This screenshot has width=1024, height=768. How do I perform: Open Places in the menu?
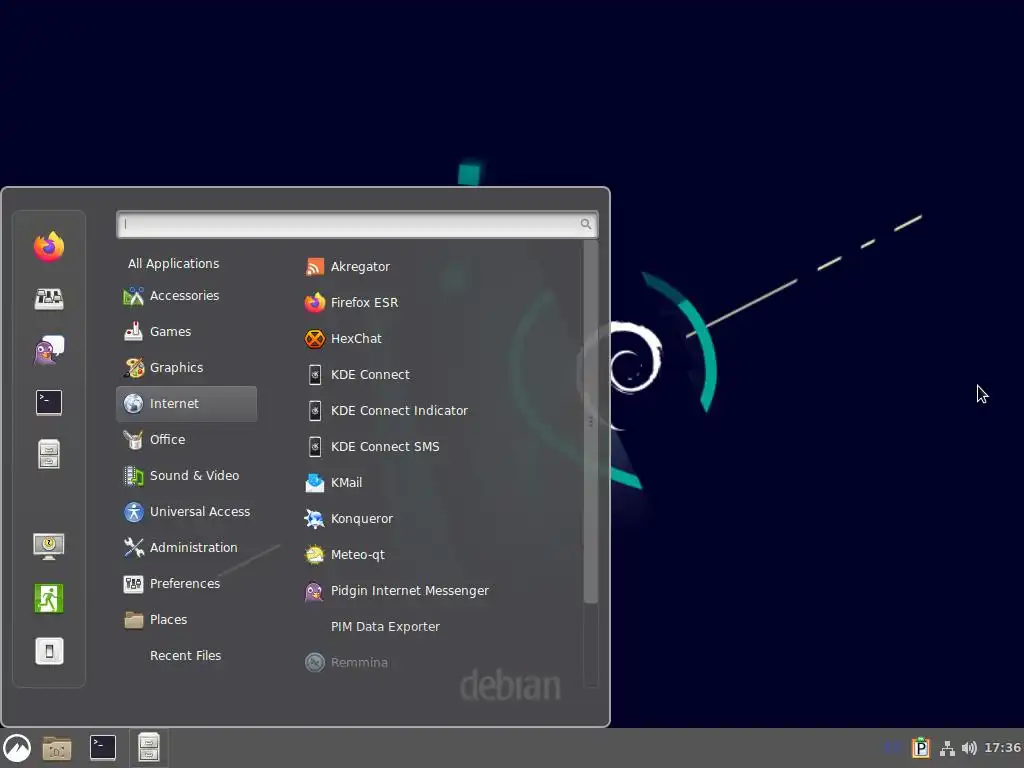click(x=186, y=619)
